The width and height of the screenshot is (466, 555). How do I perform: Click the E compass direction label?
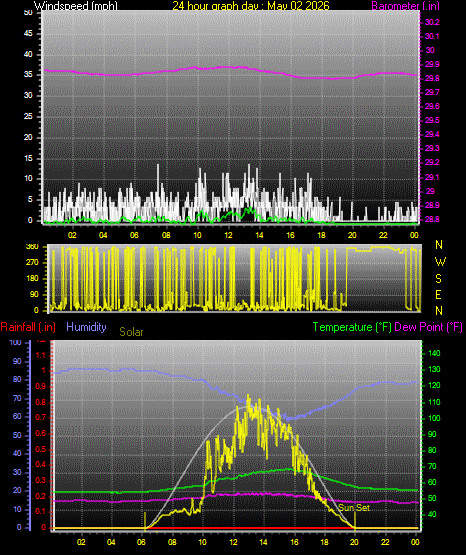point(438,294)
